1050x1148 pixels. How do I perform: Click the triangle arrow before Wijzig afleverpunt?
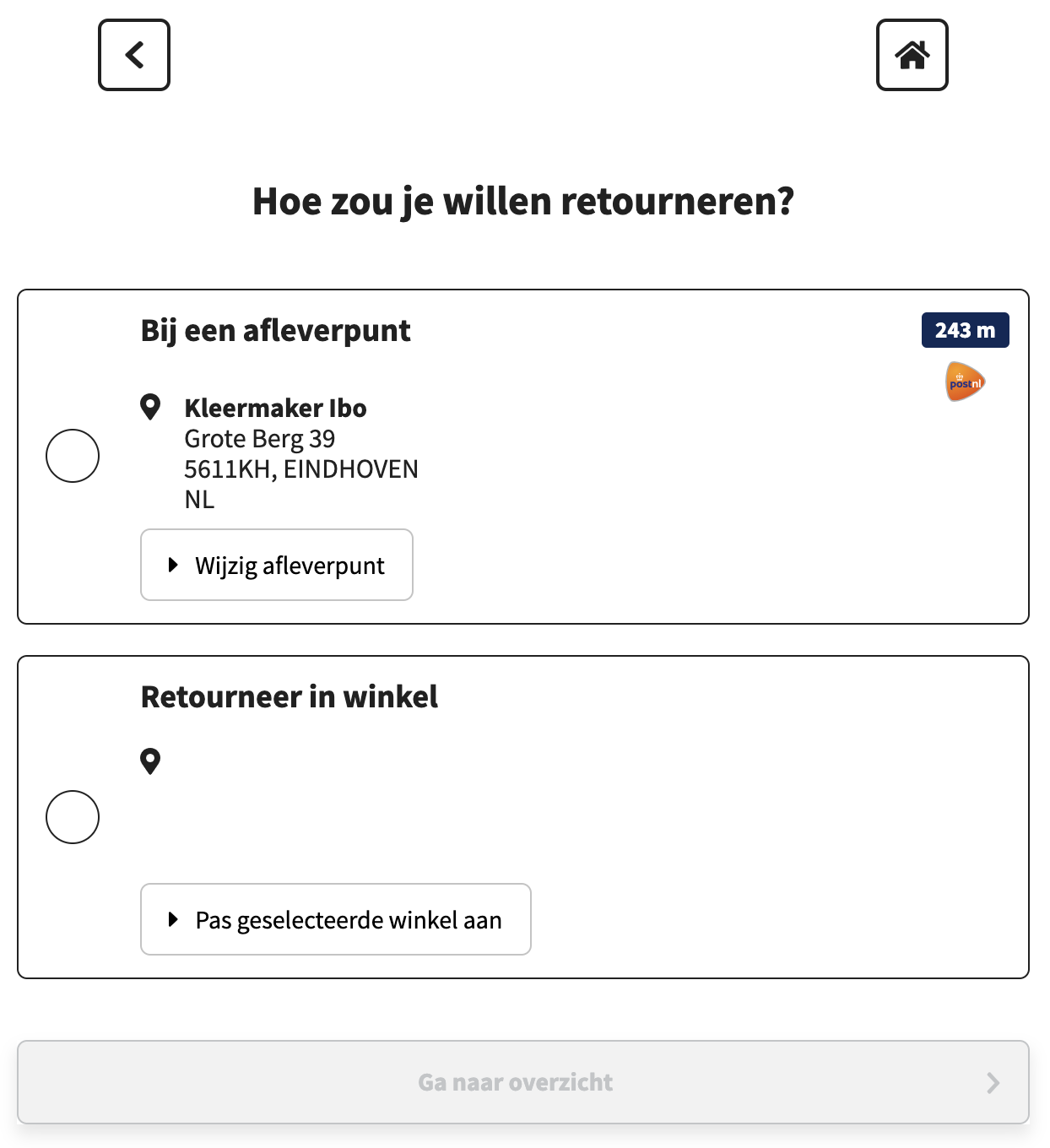pos(173,565)
